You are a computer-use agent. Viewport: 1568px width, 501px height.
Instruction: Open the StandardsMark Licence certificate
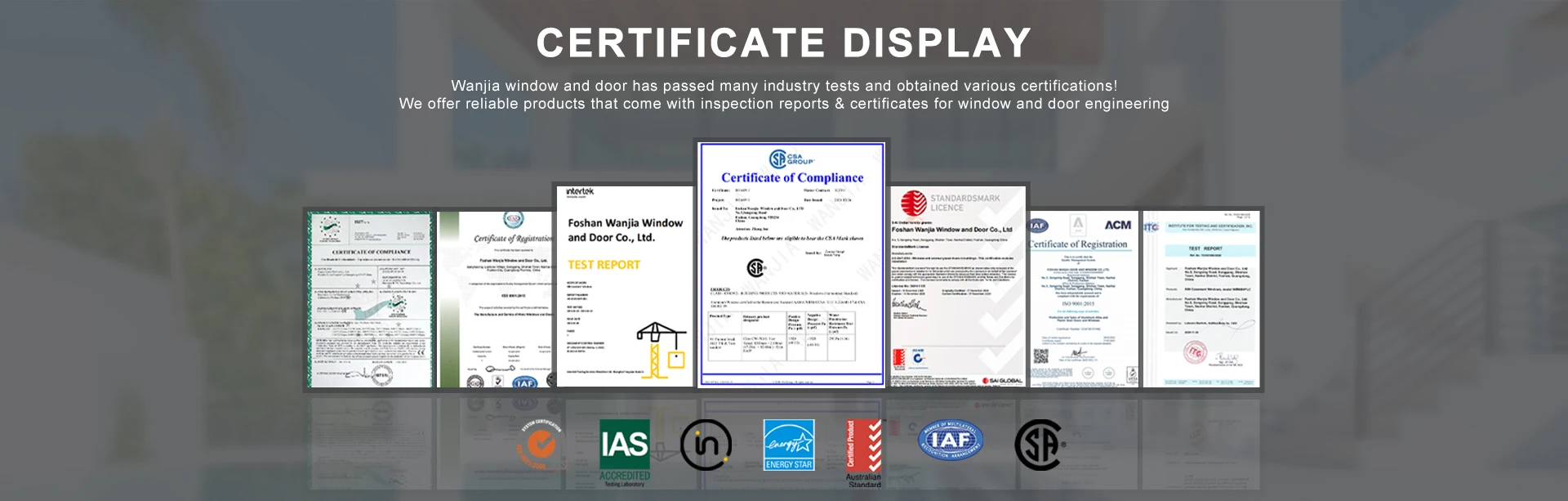pos(957,286)
